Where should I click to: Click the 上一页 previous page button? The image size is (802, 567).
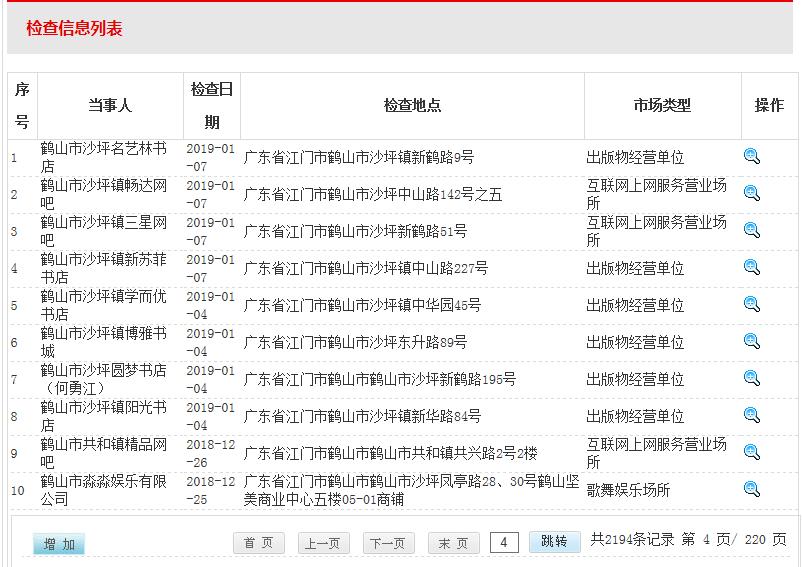click(324, 543)
